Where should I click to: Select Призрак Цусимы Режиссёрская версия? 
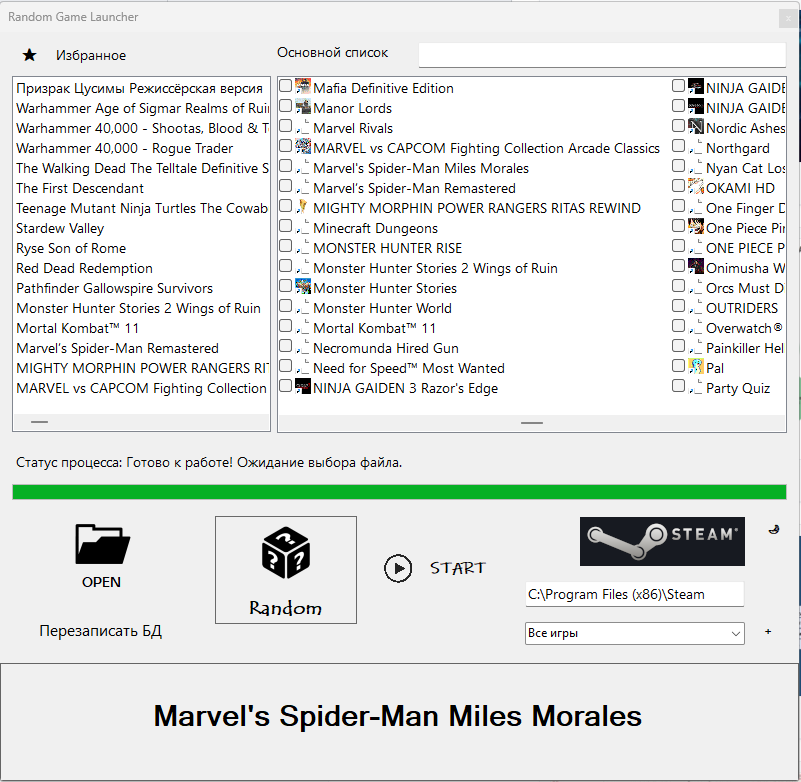coord(139,88)
